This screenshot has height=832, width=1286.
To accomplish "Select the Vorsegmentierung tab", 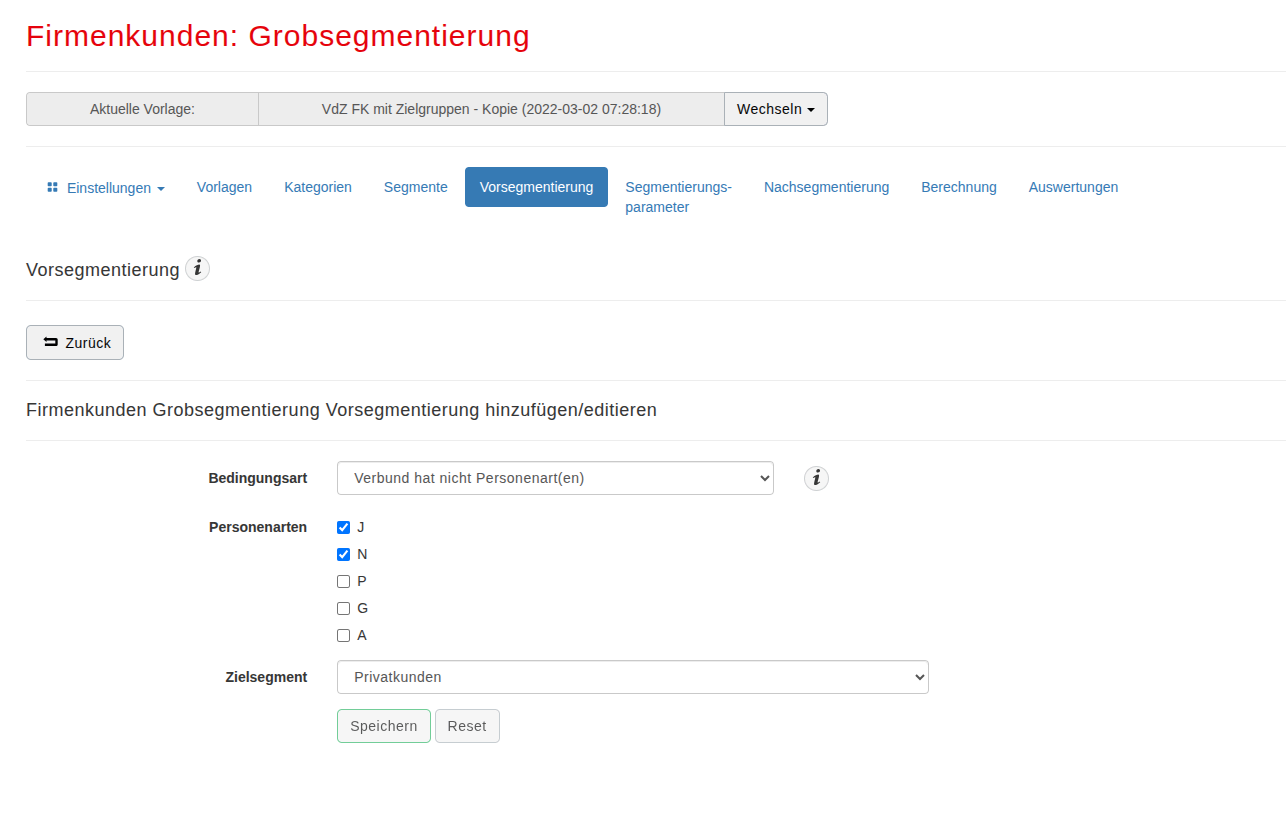I will [536, 187].
